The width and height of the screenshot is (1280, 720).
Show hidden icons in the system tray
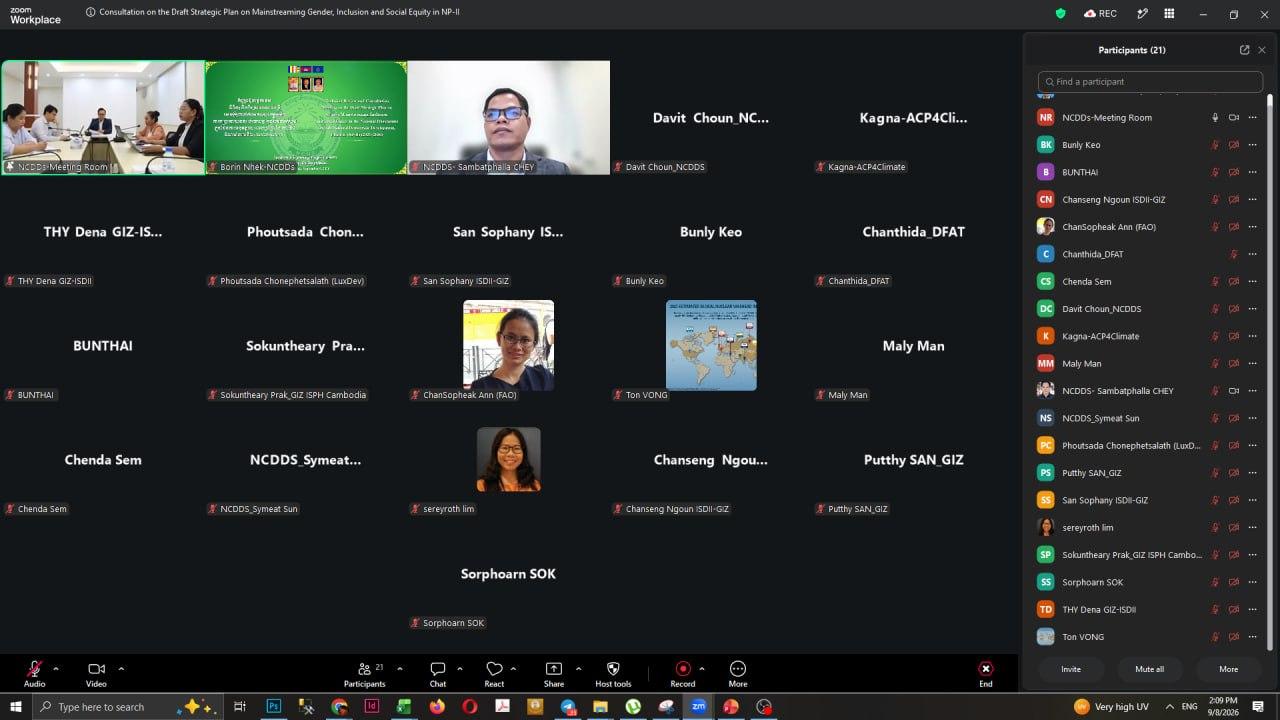[1169, 706]
